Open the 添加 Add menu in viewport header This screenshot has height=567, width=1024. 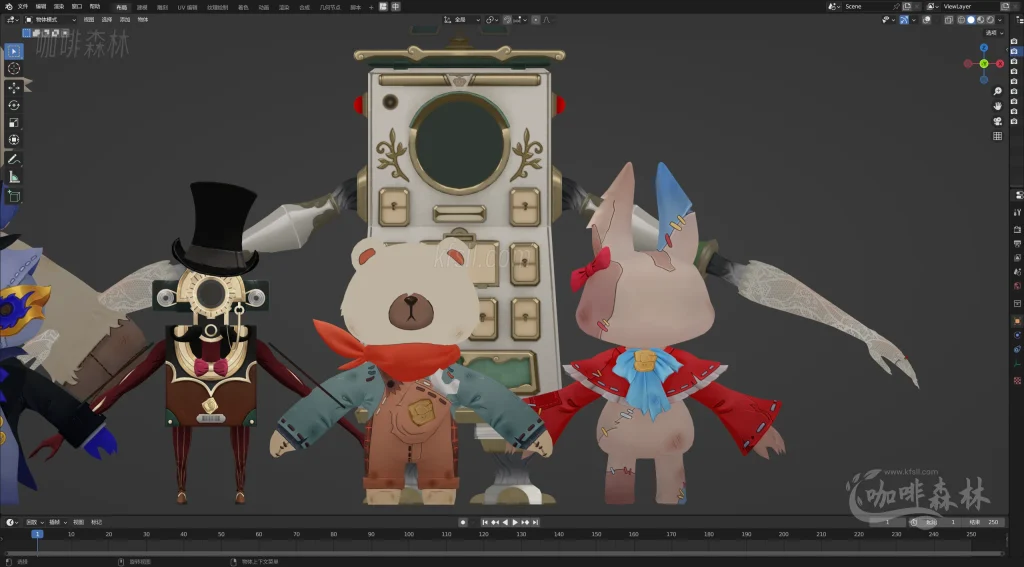[125, 20]
